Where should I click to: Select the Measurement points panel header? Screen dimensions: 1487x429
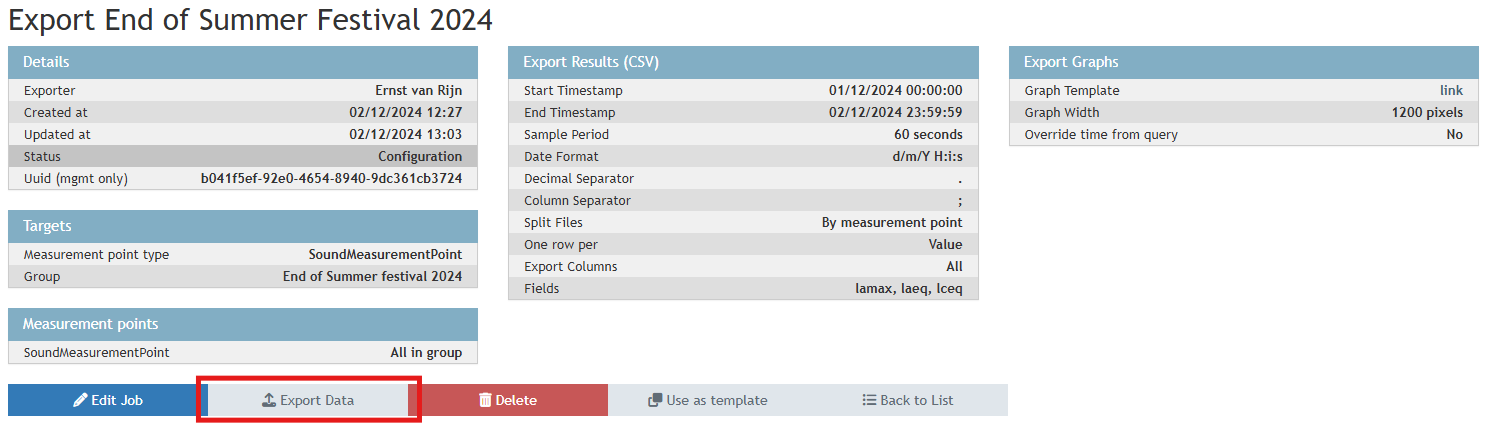tap(243, 324)
